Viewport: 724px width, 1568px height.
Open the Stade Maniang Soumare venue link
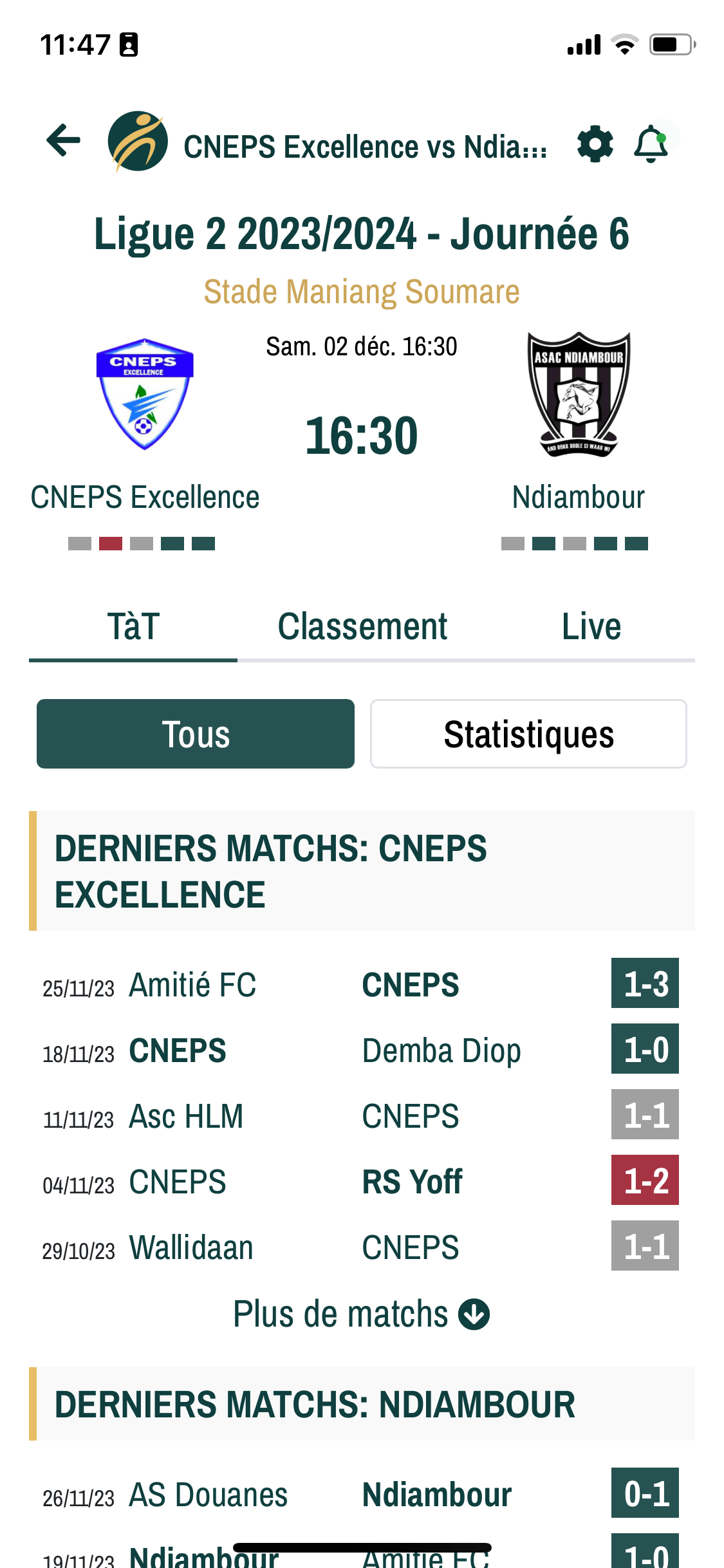pyautogui.click(x=362, y=292)
